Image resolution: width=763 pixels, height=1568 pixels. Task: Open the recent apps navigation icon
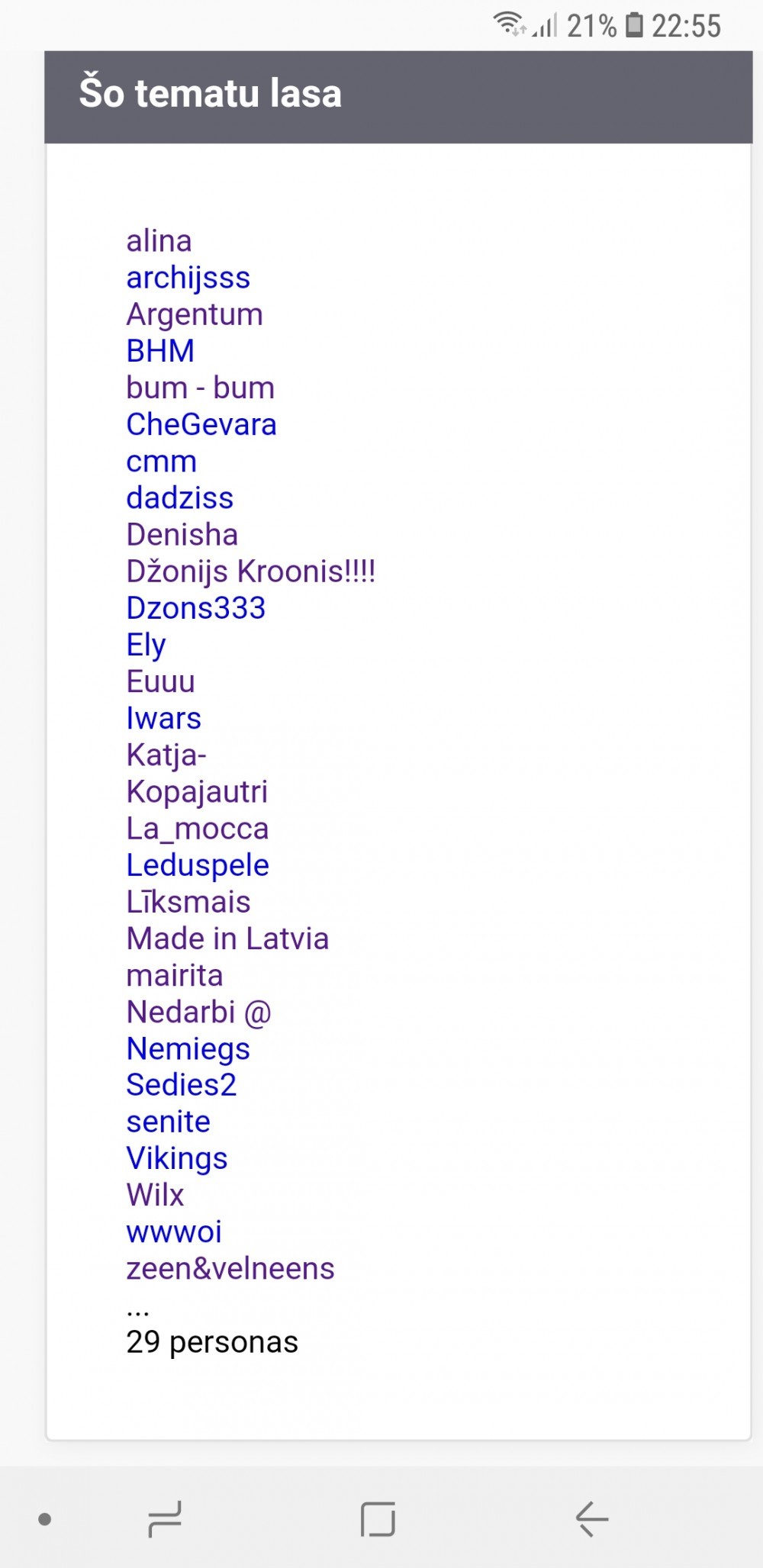coord(165,1518)
